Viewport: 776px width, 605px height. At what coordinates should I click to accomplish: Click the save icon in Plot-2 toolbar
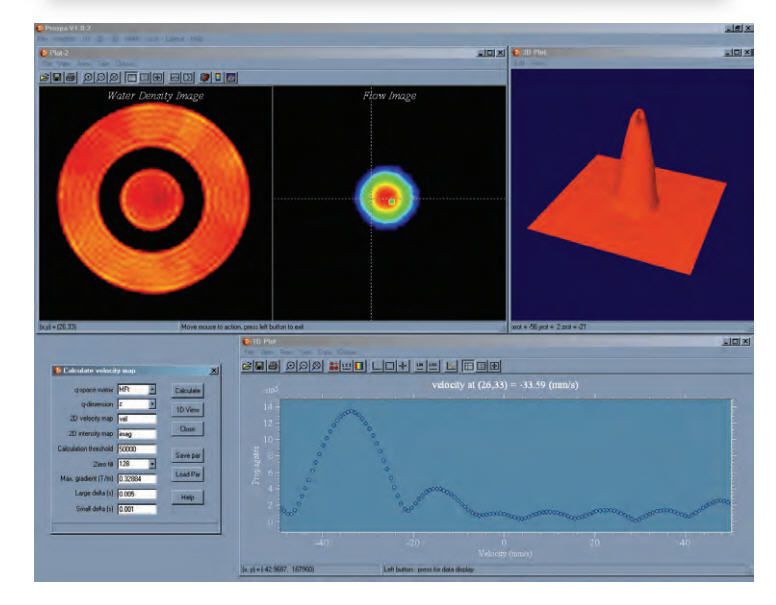(x=57, y=76)
